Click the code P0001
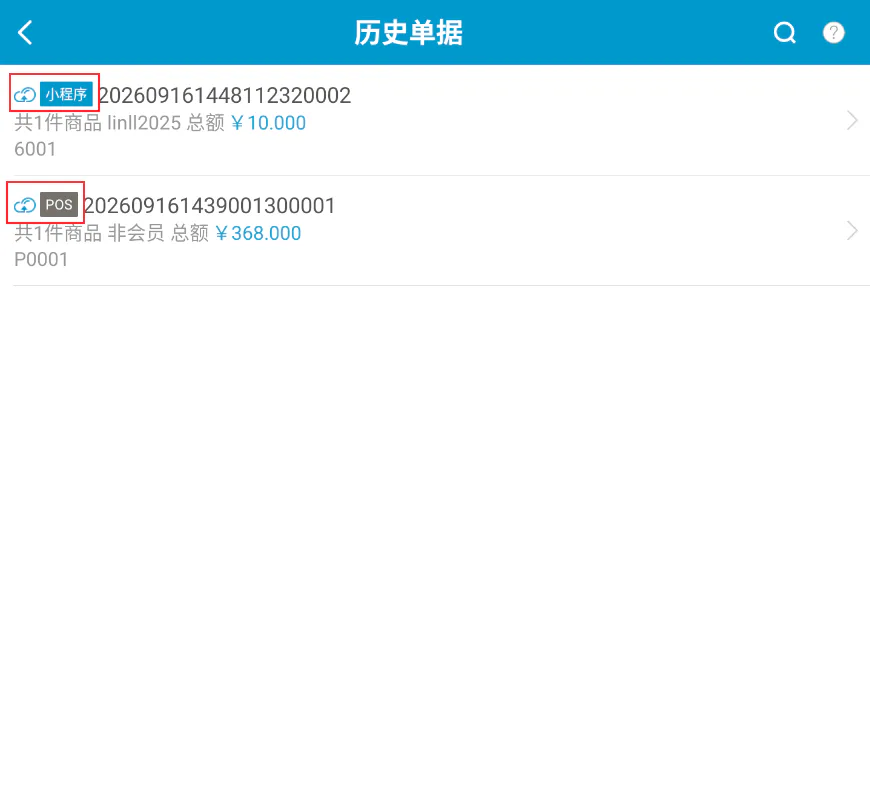This screenshot has width=870, height=802. (41, 260)
